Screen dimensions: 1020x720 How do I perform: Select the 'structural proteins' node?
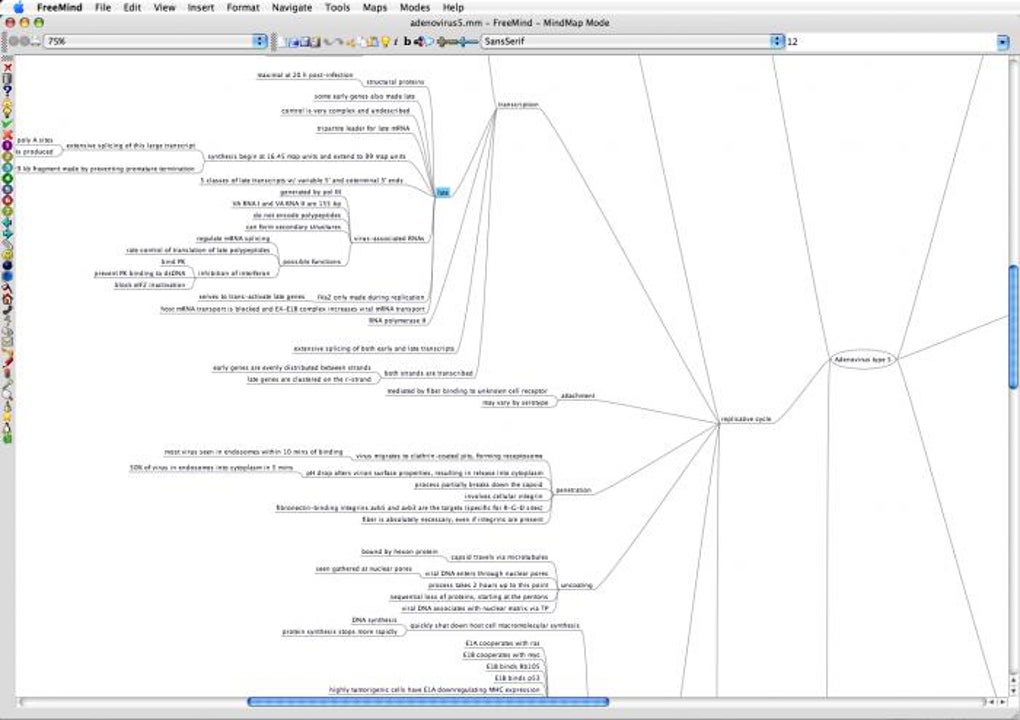click(x=395, y=82)
